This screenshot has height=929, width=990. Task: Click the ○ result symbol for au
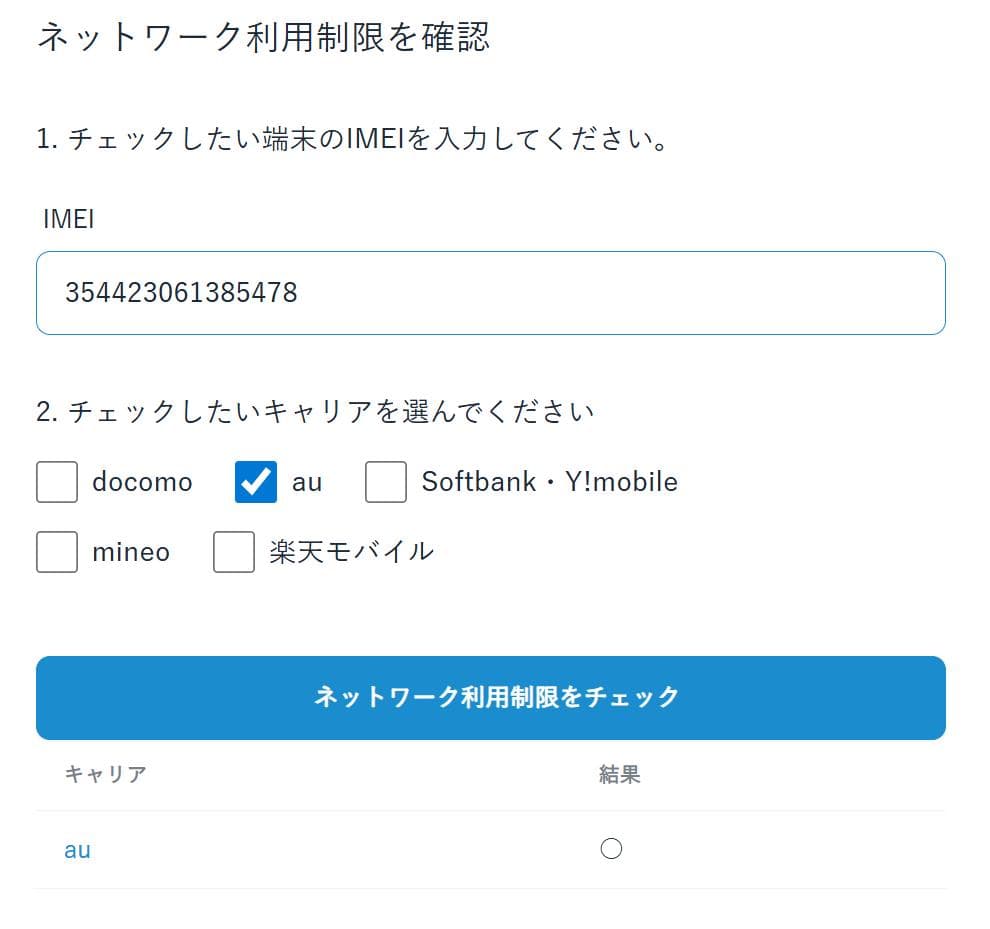(611, 848)
